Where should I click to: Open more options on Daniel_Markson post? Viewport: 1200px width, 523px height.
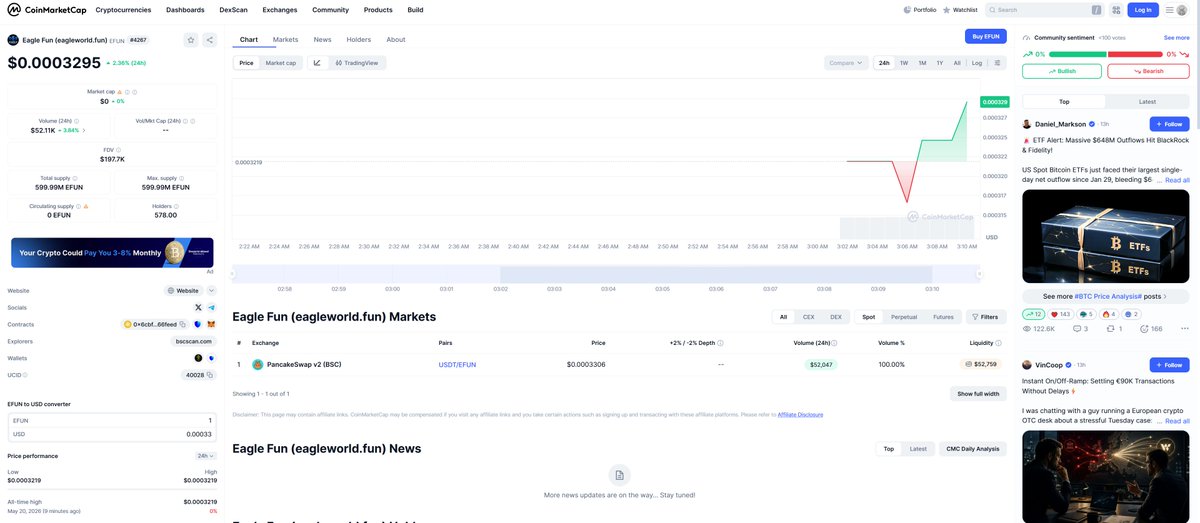click(x=1185, y=328)
